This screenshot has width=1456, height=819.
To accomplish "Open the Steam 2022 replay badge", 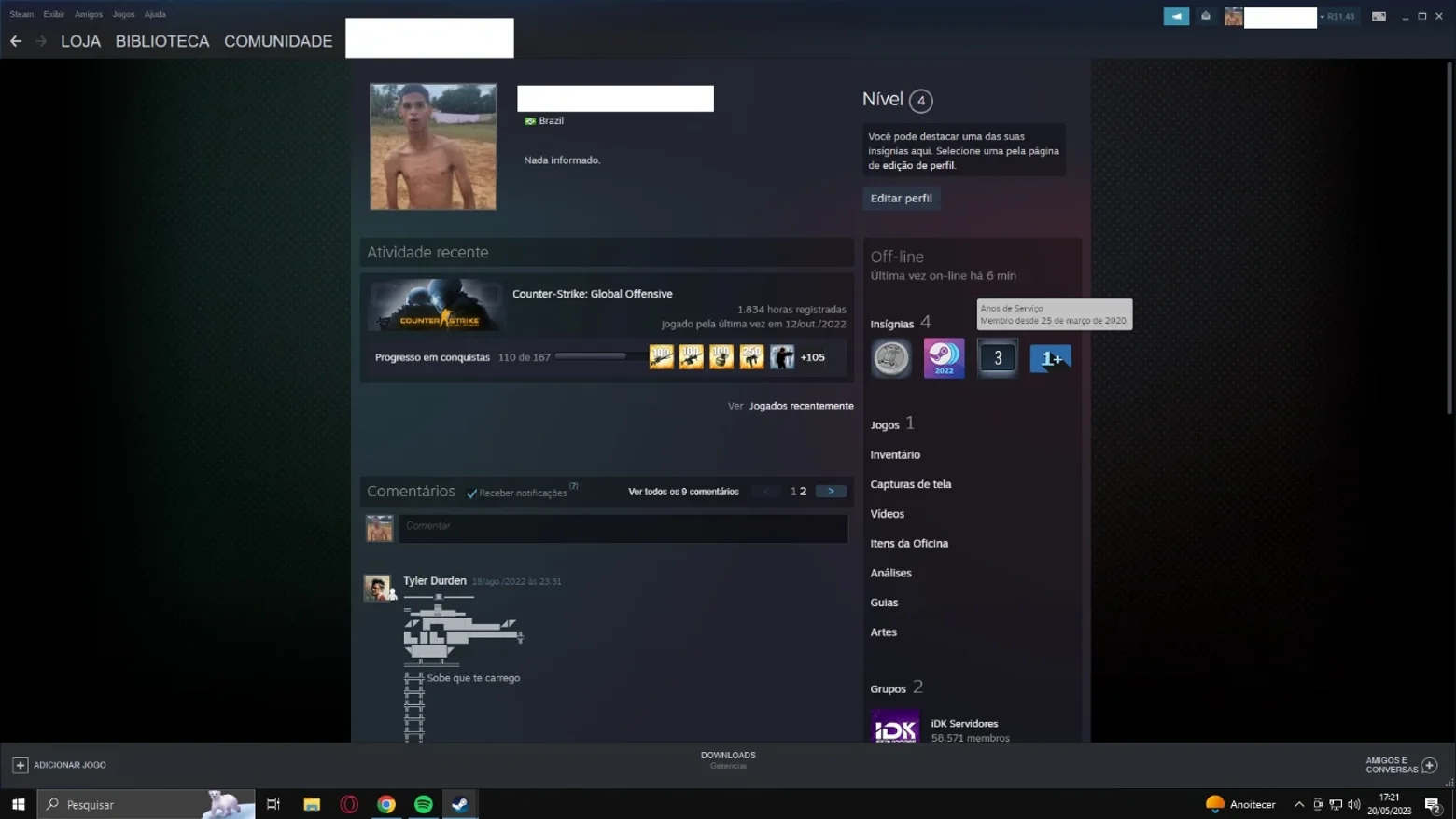I will pos(944,358).
